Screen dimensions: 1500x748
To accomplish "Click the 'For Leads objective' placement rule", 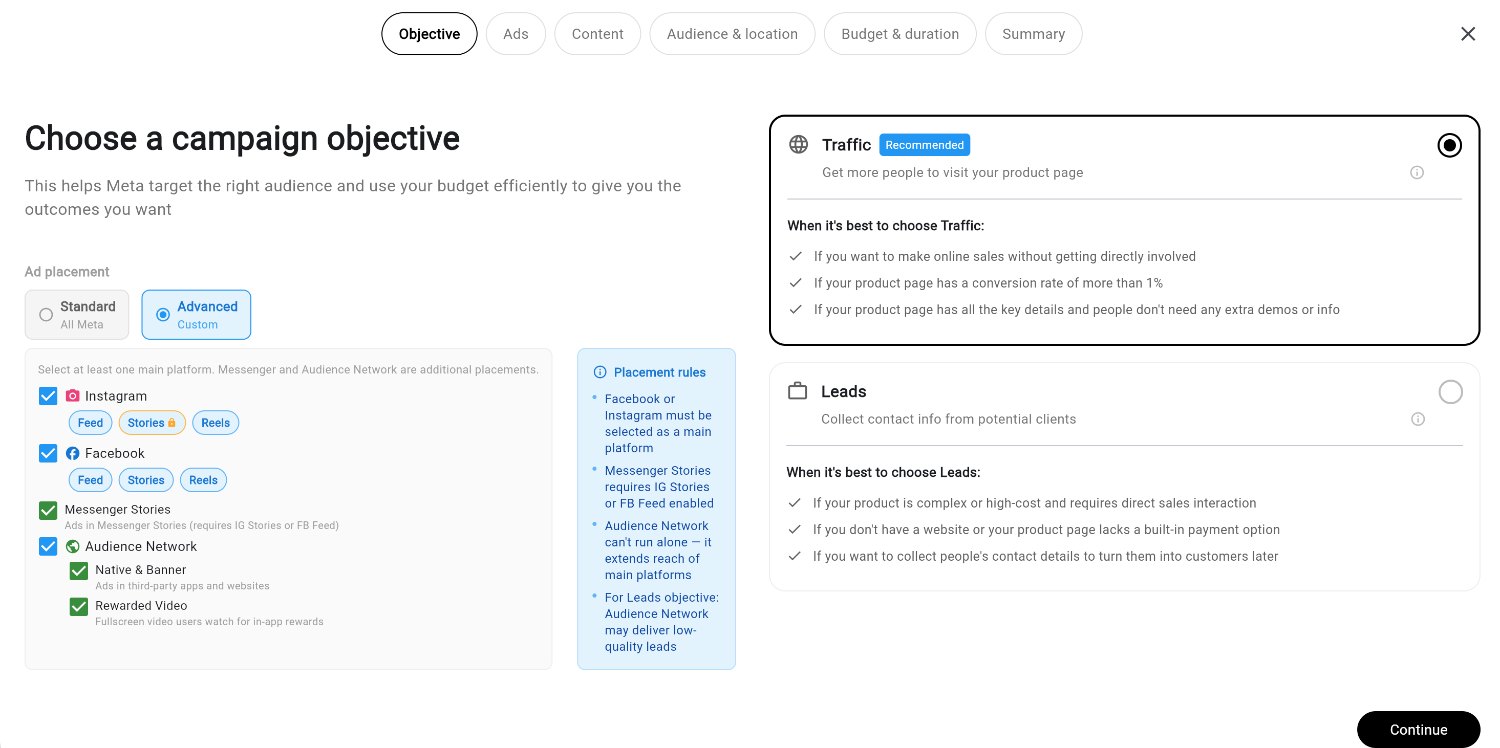I will click(x=661, y=622).
